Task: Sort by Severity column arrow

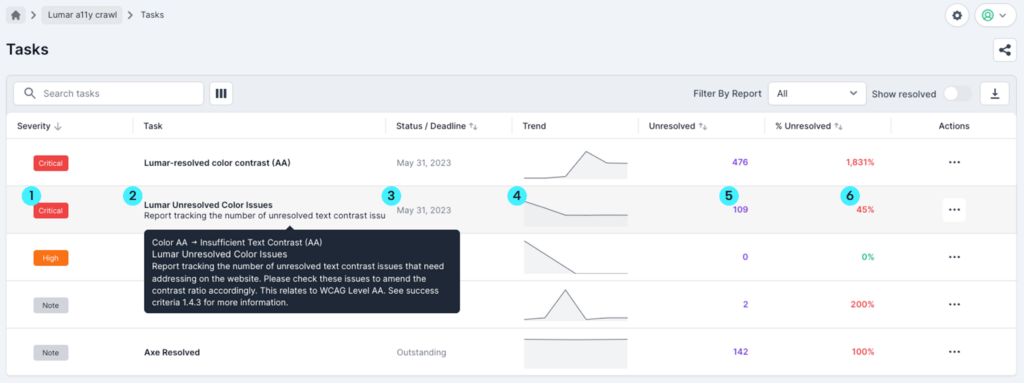Action: click(58, 126)
